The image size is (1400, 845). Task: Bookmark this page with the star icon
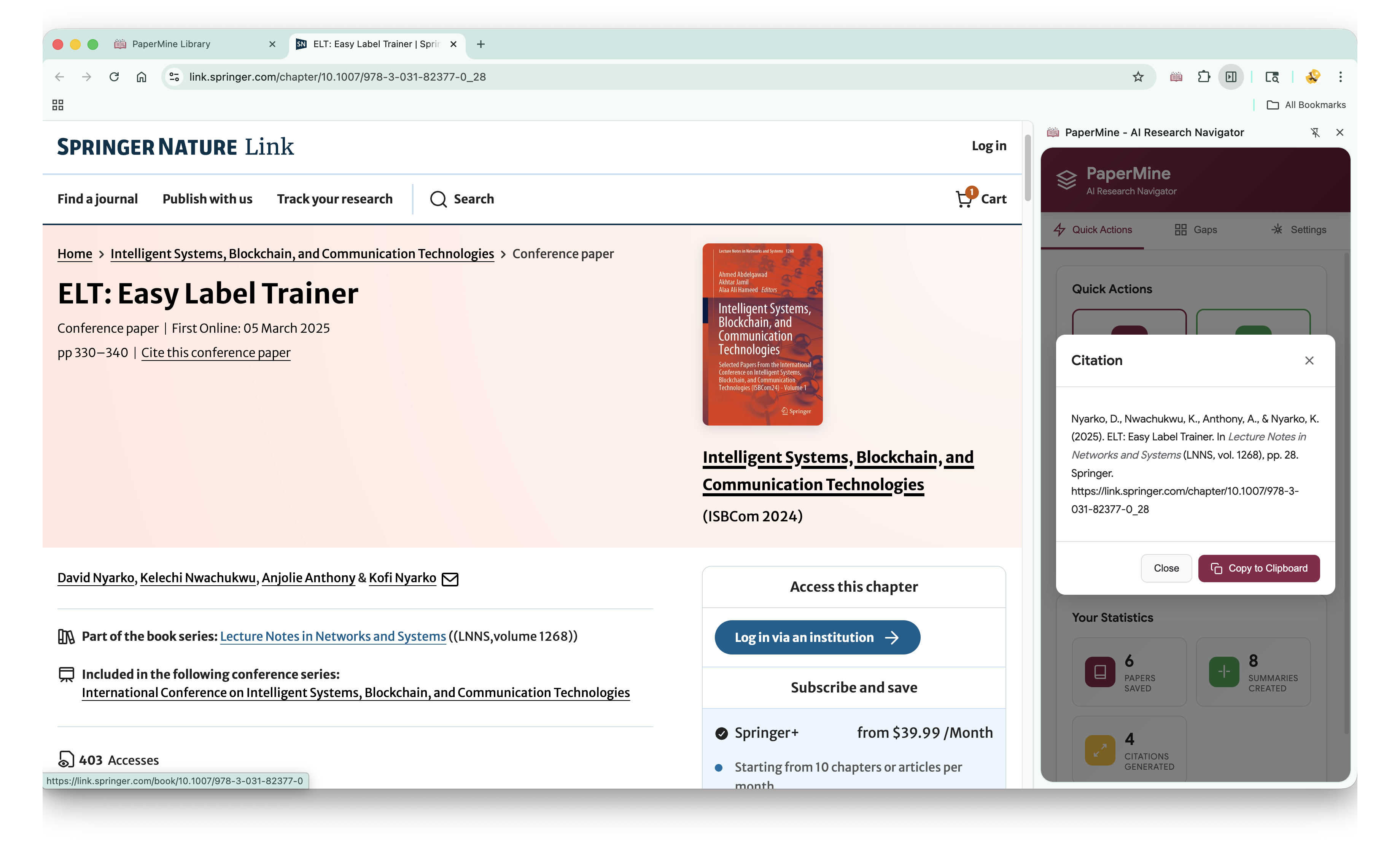coord(1137,77)
